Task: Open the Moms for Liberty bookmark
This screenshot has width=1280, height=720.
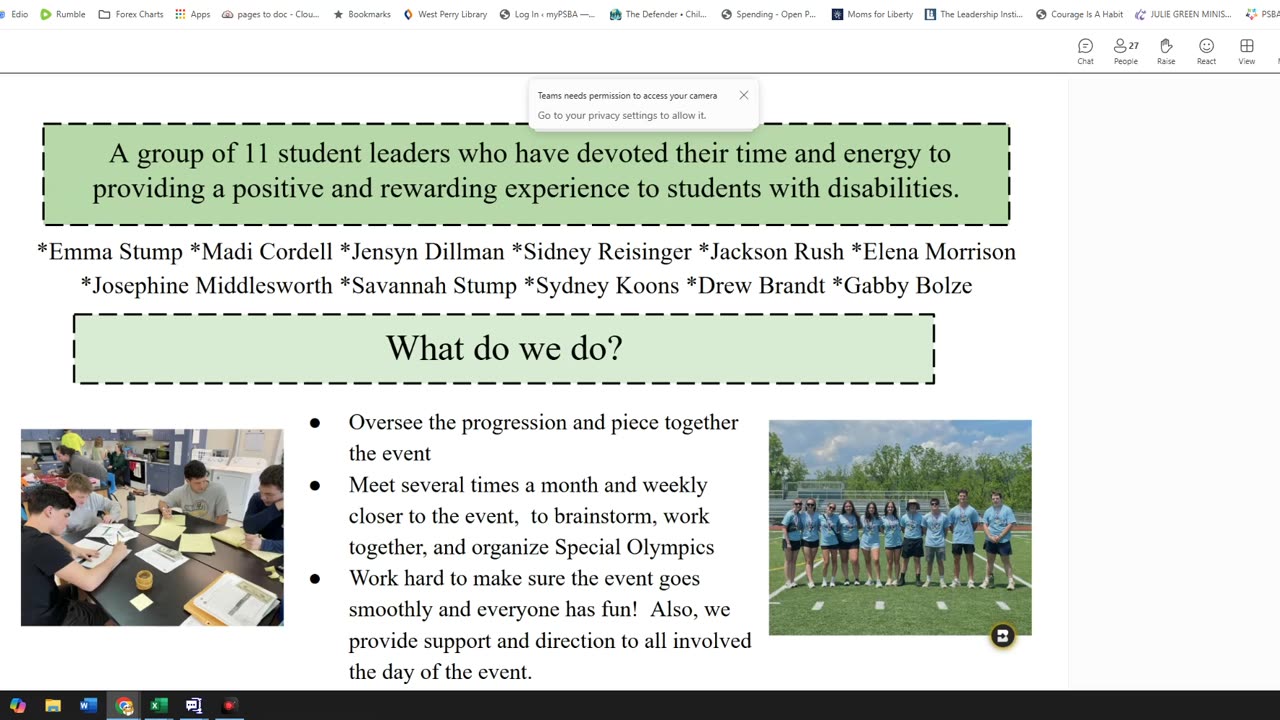Action: pos(872,14)
